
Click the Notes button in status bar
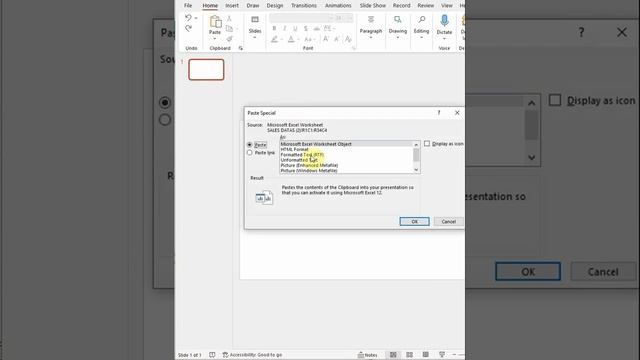tap(367, 355)
